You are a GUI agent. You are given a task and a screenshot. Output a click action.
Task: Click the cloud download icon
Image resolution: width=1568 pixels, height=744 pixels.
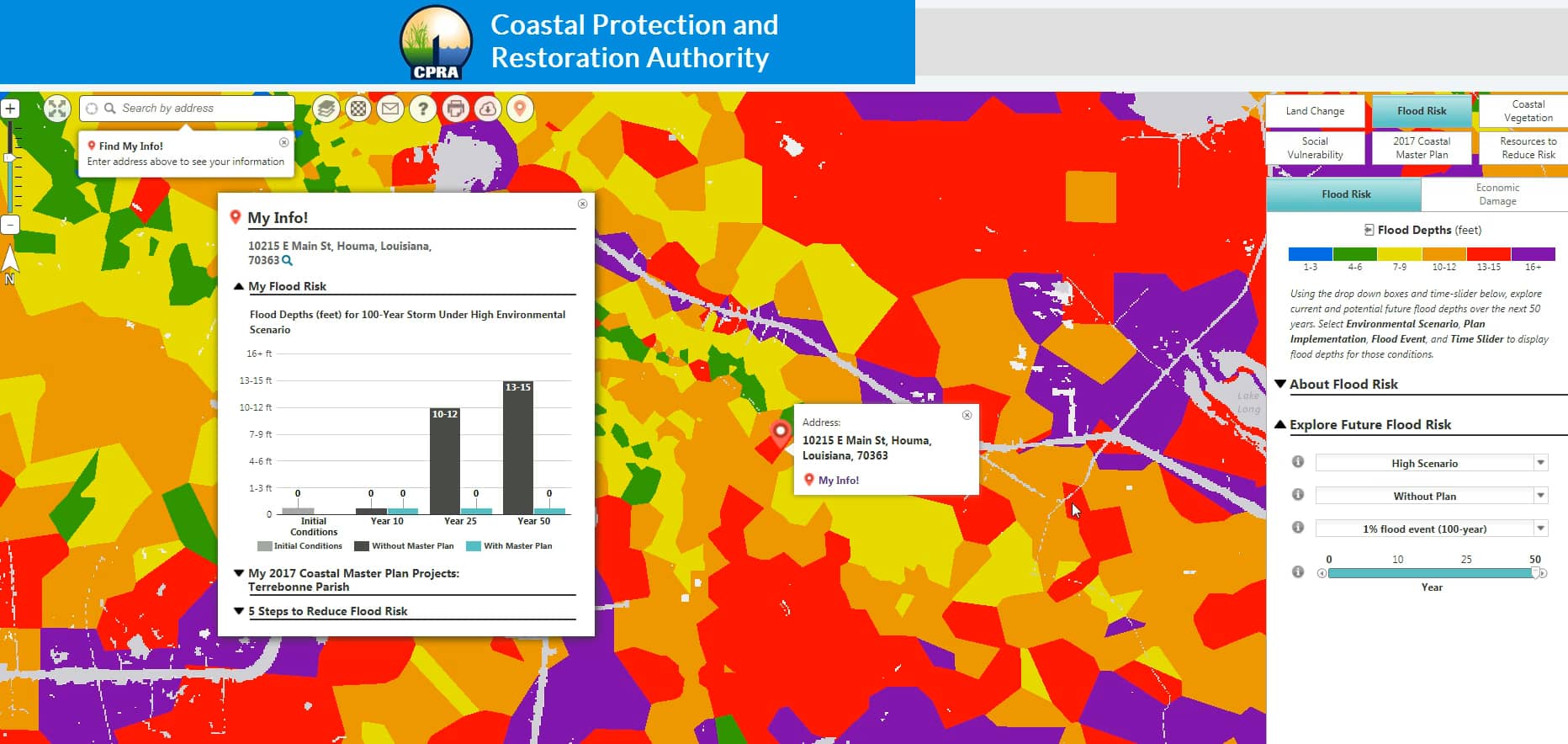click(x=488, y=109)
